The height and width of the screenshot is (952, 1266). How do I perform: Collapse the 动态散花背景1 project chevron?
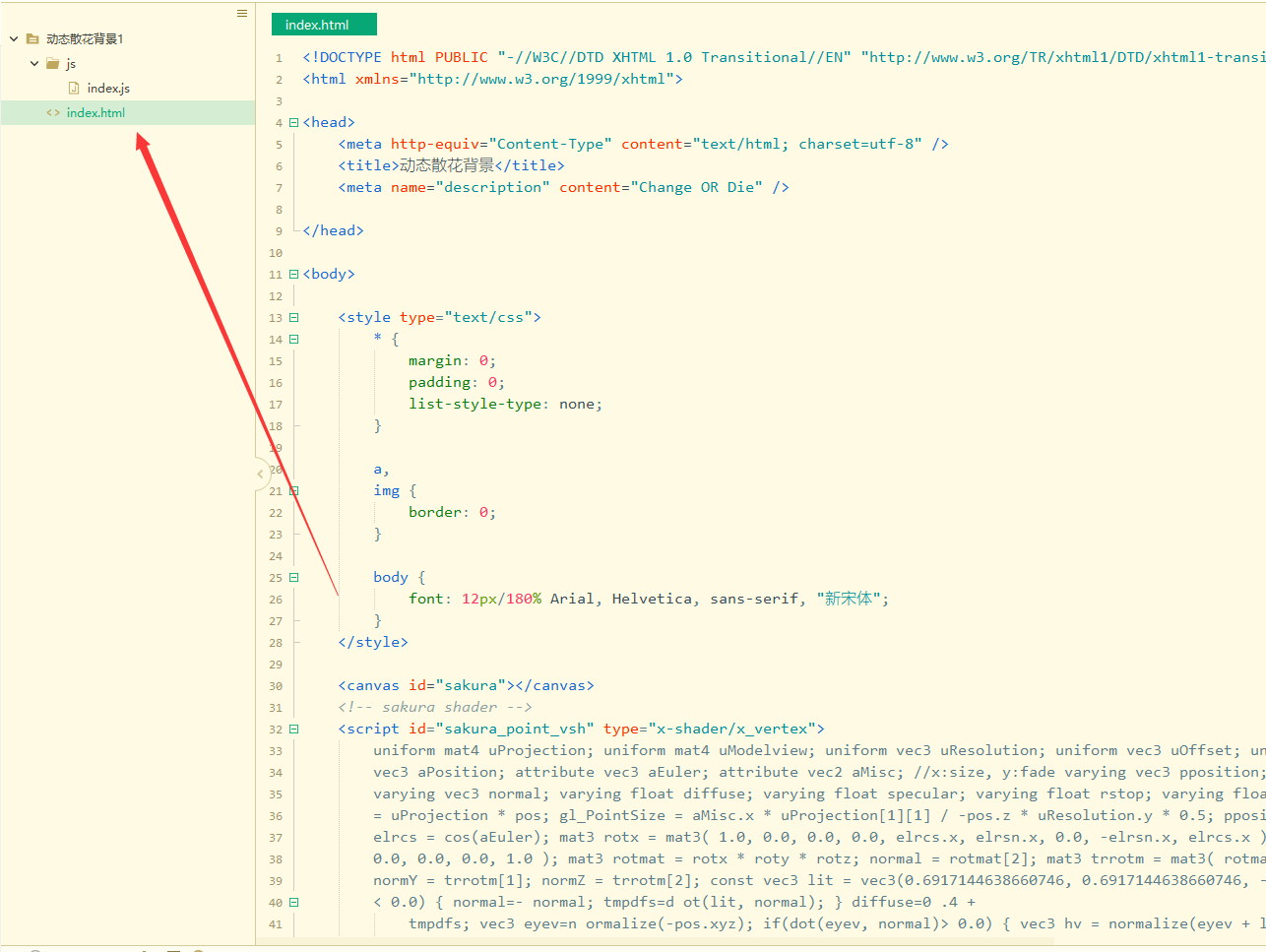click(14, 39)
